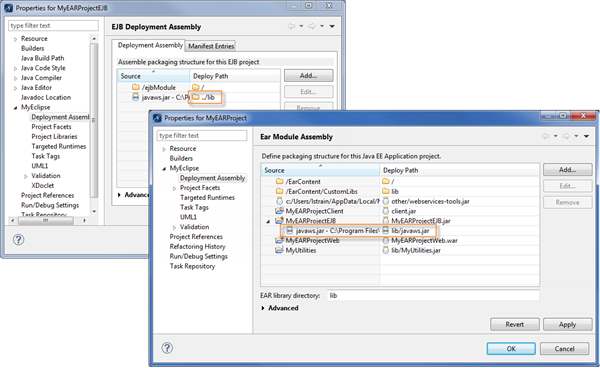
Task: Click ../lib deploy path in EJB dialog
Action: click(208, 97)
